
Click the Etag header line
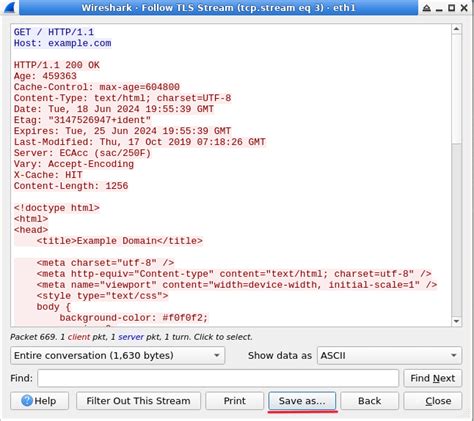tap(82, 120)
